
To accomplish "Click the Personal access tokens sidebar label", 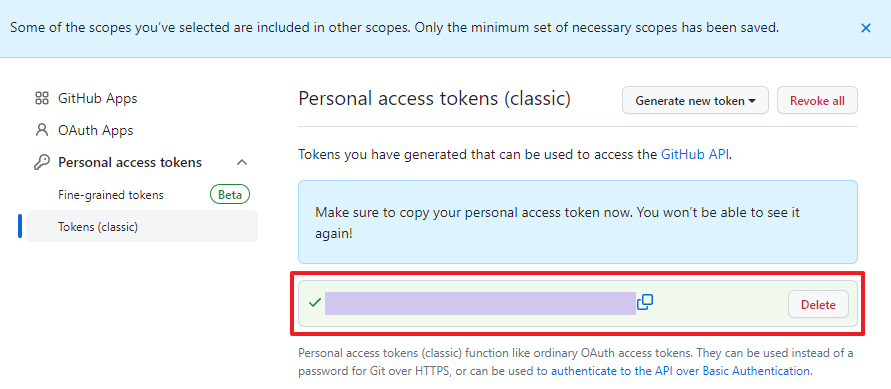I will coord(130,162).
